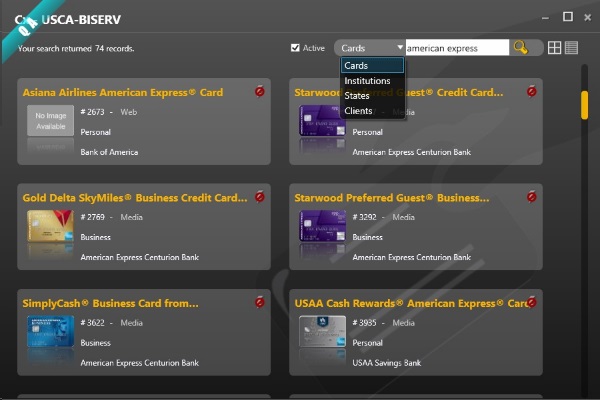This screenshot has width=600, height=400.
Task: Click the No Image Available placeholder
Action: 51,121
